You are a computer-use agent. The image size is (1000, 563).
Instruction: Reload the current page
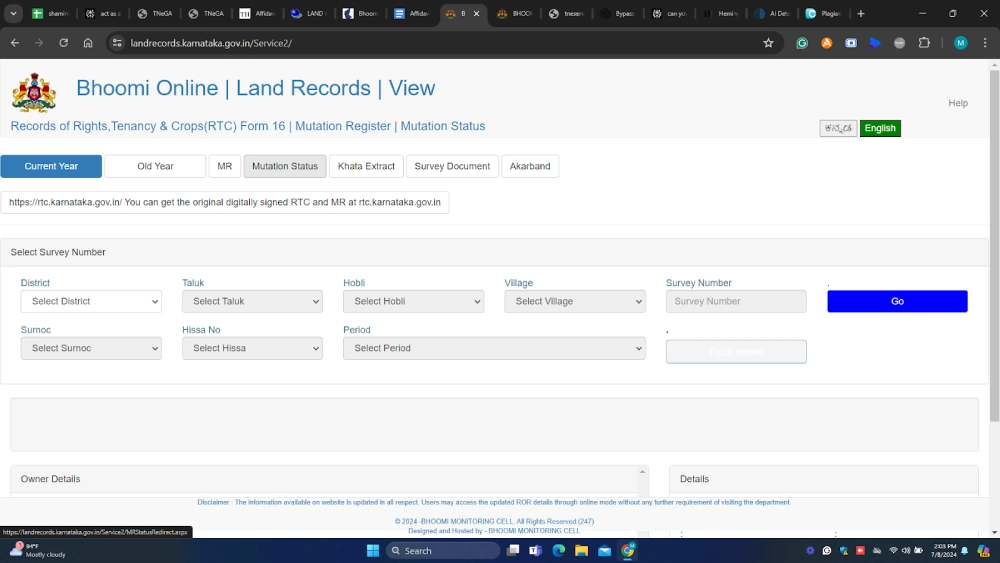pos(63,43)
